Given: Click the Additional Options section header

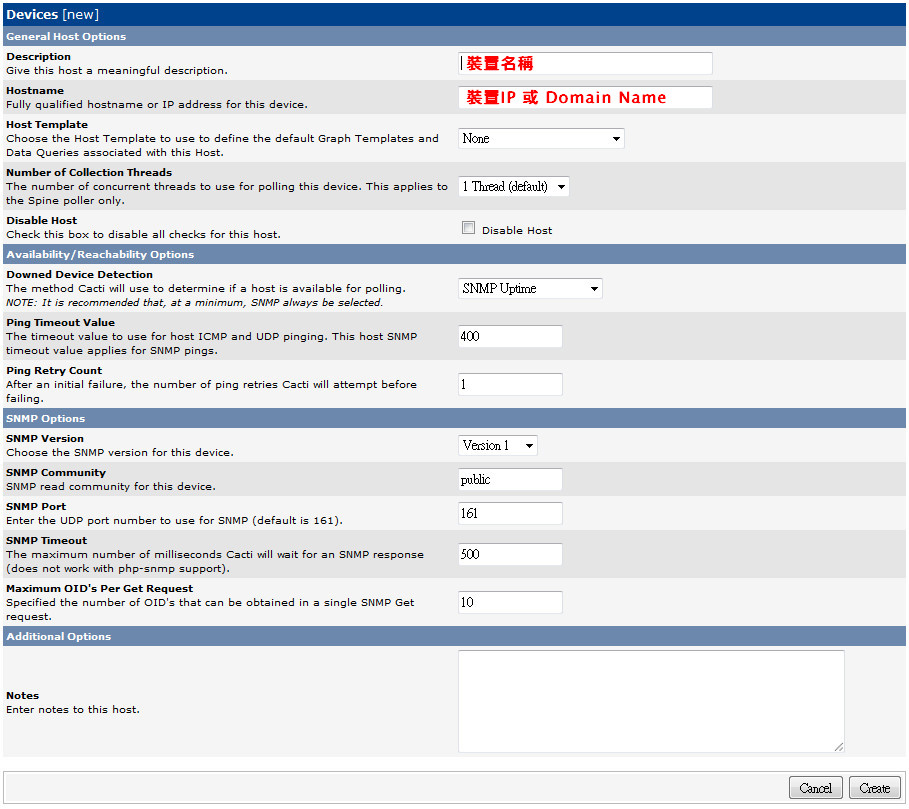Looking at the screenshot, I should 454,636.
